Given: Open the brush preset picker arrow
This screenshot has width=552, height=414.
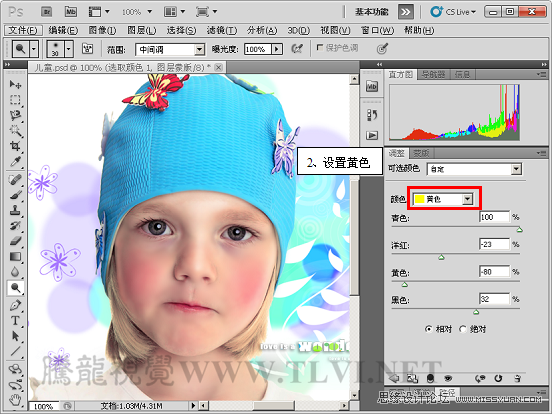Looking at the screenshot, I should pos(69,49).
